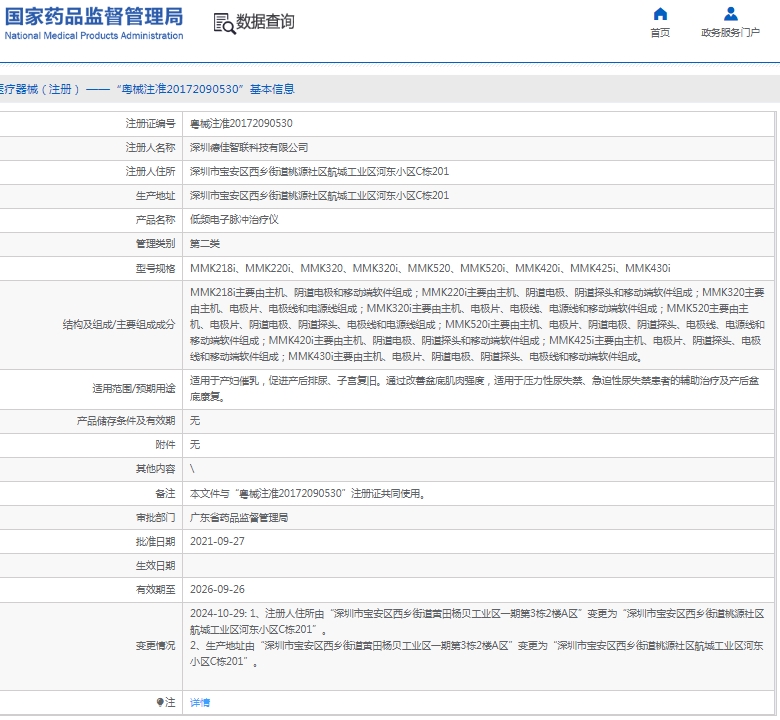Viewport: 780px width, 720px height.
Task: Click the 适用范围/预期用途 label
Action: tap(134, 389)
